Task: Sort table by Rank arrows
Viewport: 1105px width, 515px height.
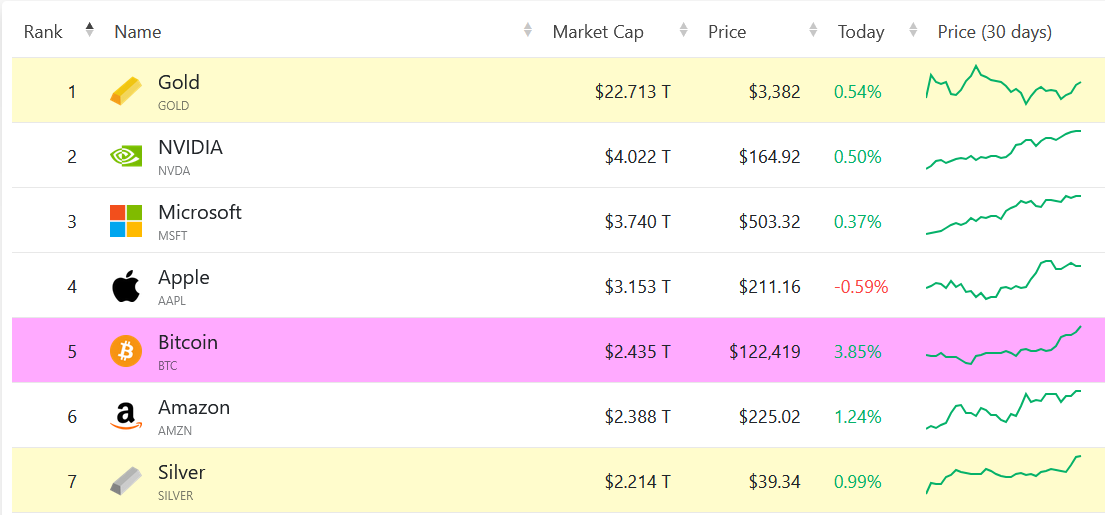Action: pyautogui.click(x=89, y=30)
